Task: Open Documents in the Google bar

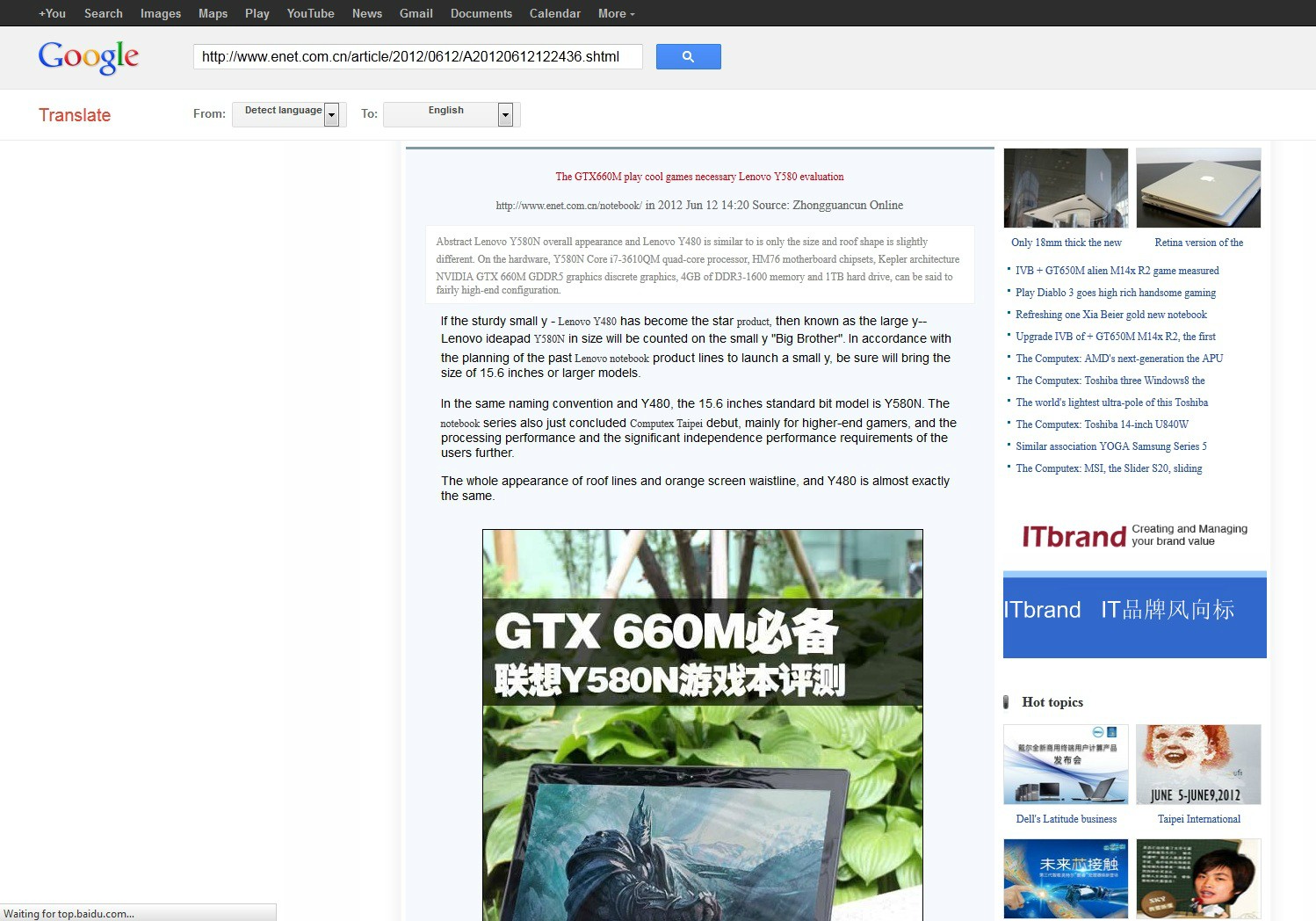Action: [x=481, y=13]
